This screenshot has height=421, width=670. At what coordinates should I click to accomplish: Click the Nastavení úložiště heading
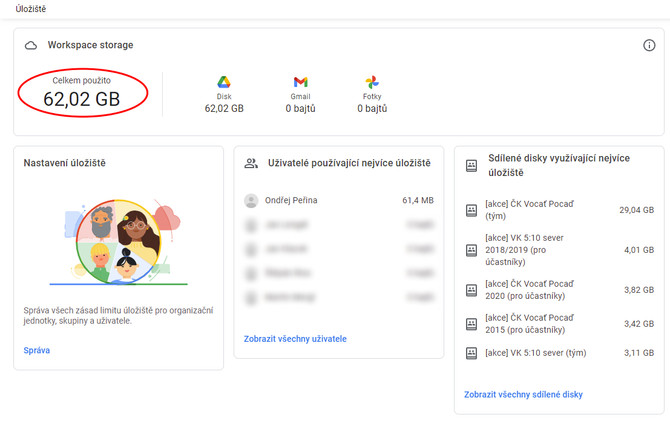tap(65, 163)
